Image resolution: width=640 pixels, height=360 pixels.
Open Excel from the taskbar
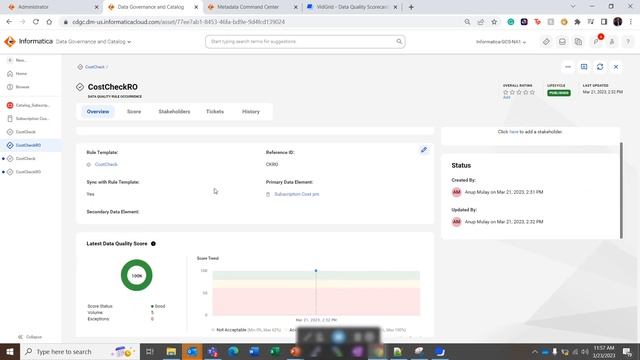(x=275, y=351)
